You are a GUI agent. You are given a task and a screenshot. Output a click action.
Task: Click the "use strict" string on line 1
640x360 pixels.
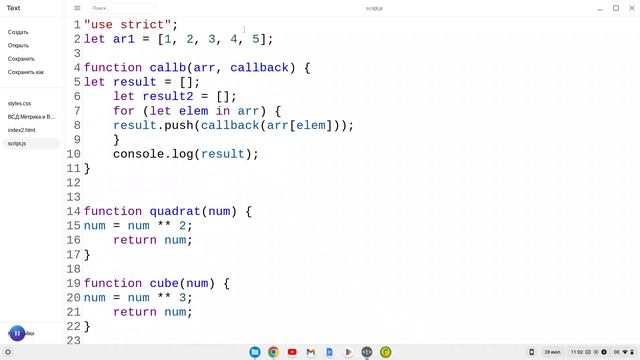(127, 24)
